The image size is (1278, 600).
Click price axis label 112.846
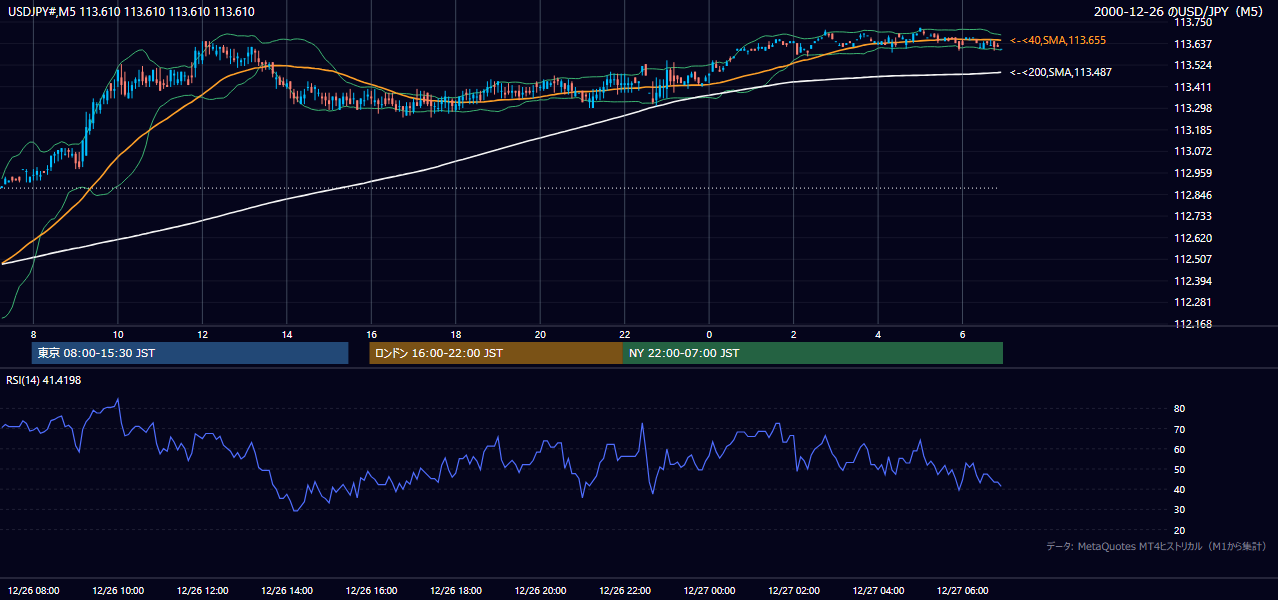(x=1194, y=195)
